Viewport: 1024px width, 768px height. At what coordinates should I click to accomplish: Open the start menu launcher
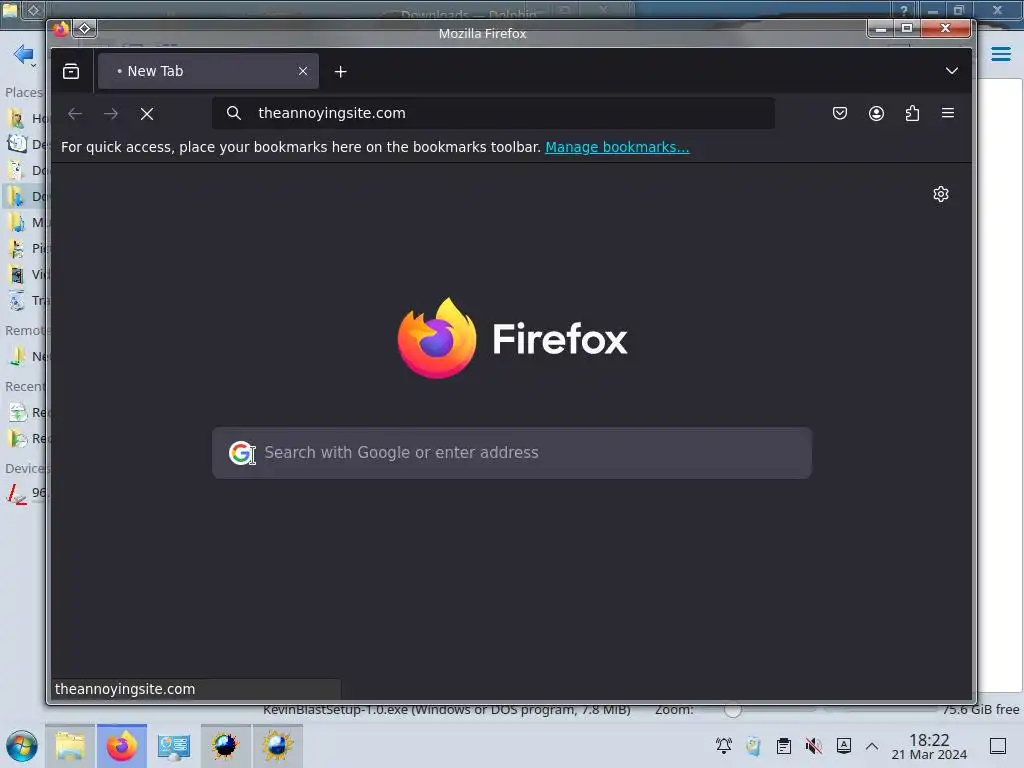point(22,746)
